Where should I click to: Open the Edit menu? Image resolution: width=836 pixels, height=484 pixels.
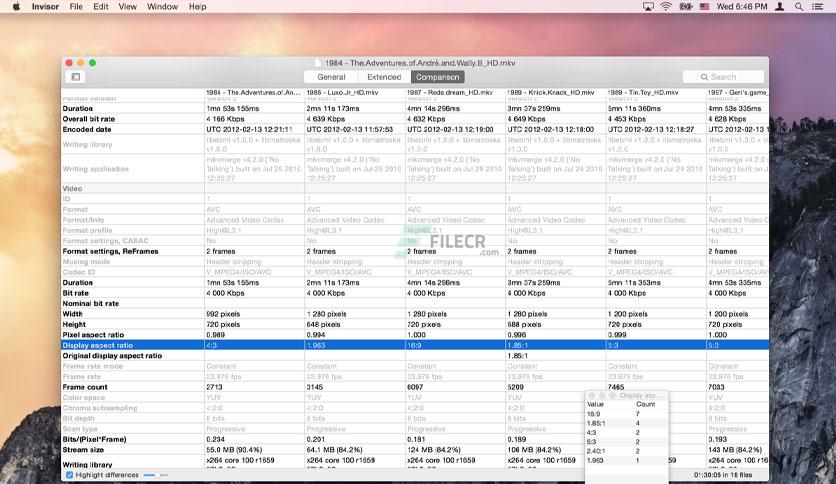click(101, 6)
